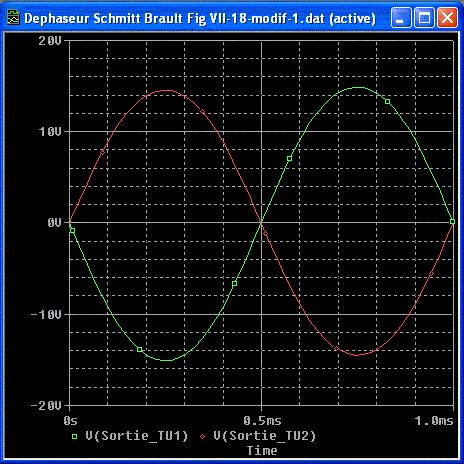Click the 20V y-axis label

pos(50,41)
